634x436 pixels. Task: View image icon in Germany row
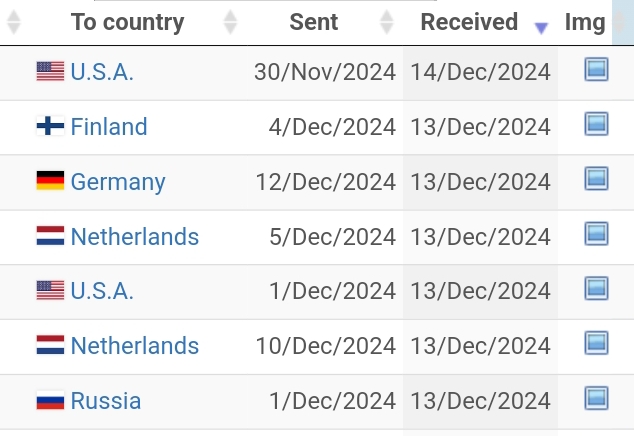pos(596,178)
